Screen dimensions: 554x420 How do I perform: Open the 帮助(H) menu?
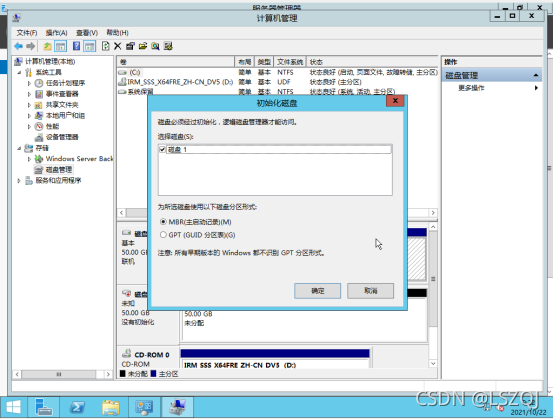[117, 33]
